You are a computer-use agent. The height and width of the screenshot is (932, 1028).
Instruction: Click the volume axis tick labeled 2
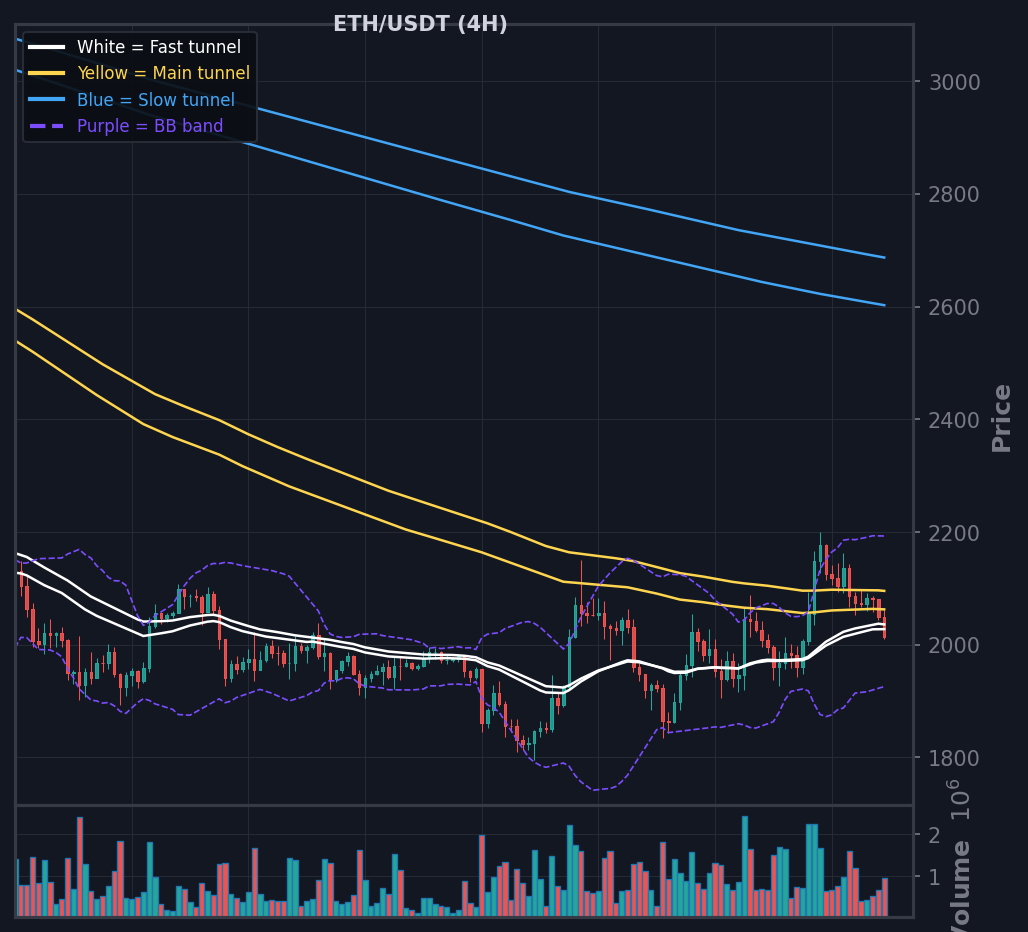click(x=935, y=836)
